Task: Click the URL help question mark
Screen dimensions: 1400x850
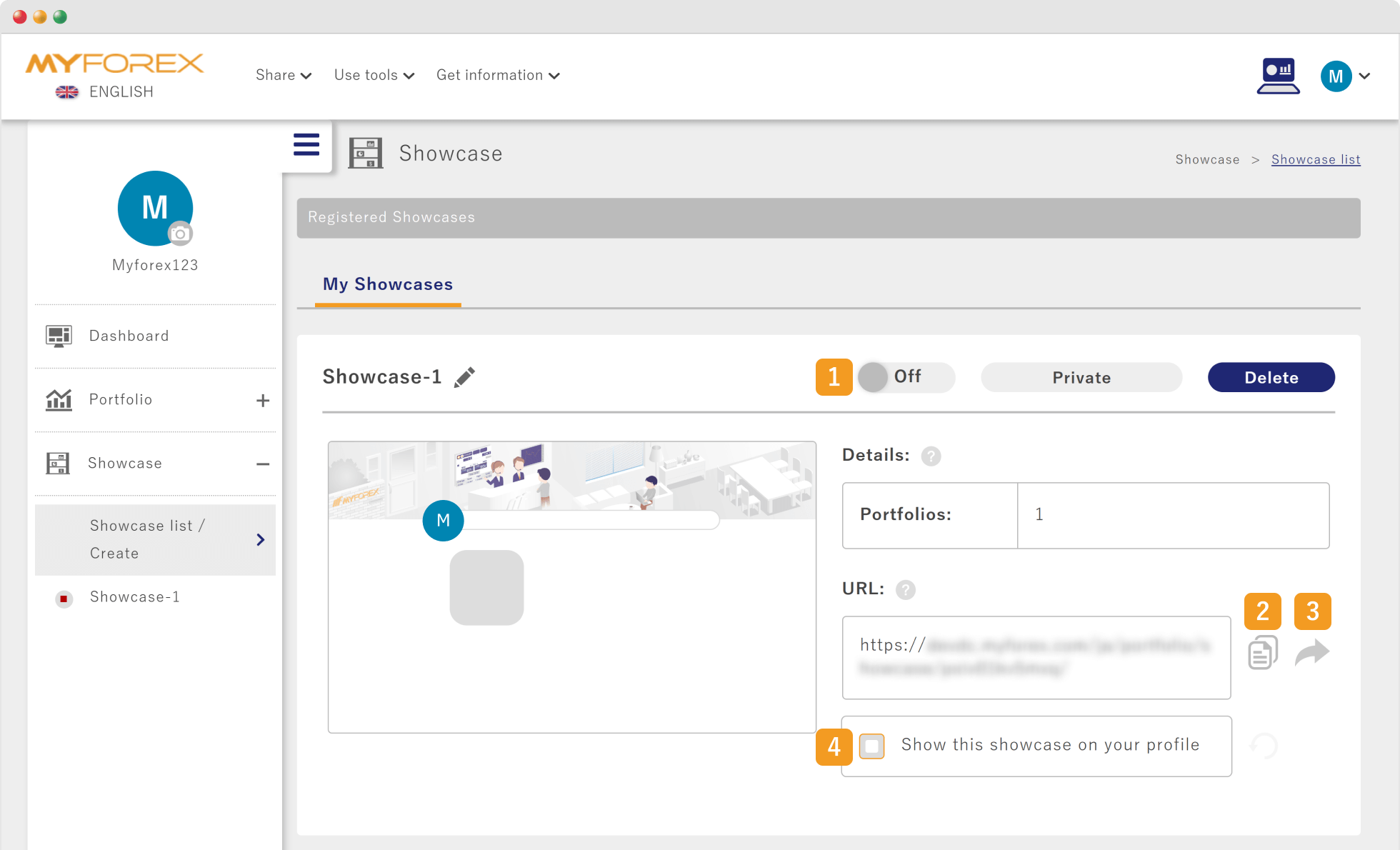Action: coord(905,590)
